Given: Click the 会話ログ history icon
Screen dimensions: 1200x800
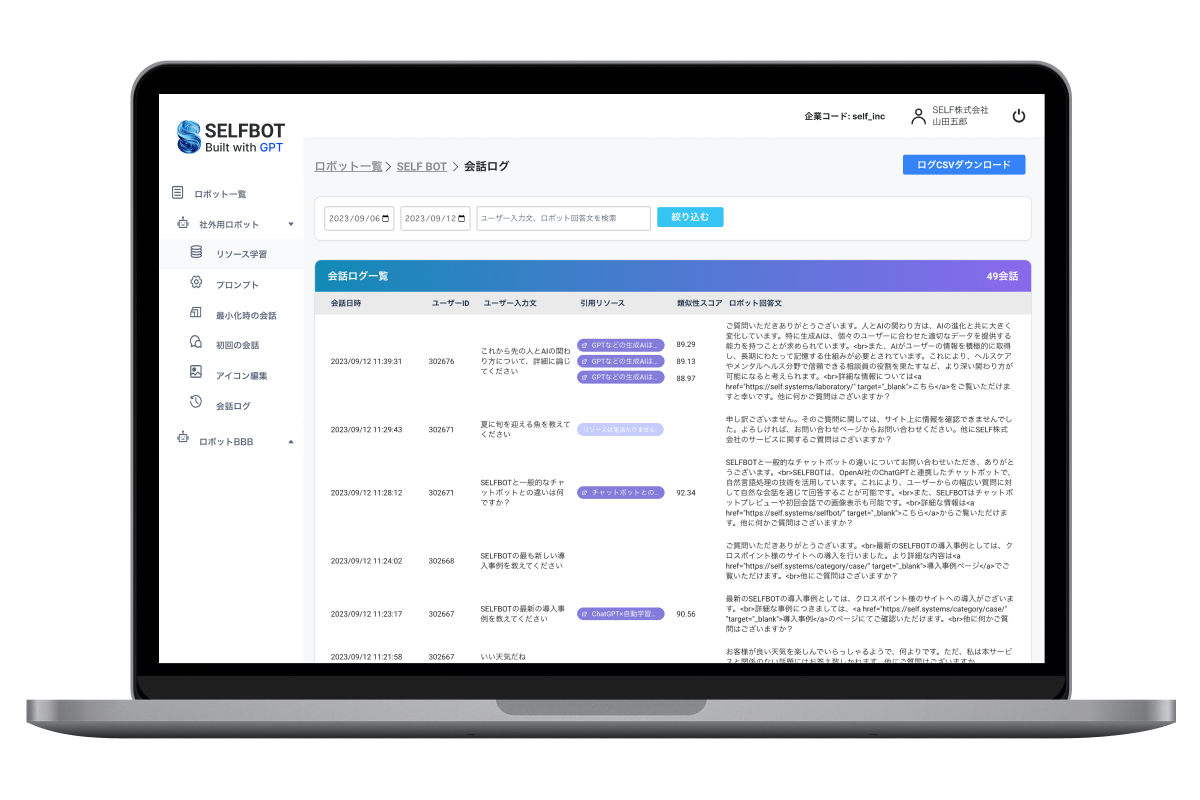Looking at the screenshot, I should click(x=196, y=403).
